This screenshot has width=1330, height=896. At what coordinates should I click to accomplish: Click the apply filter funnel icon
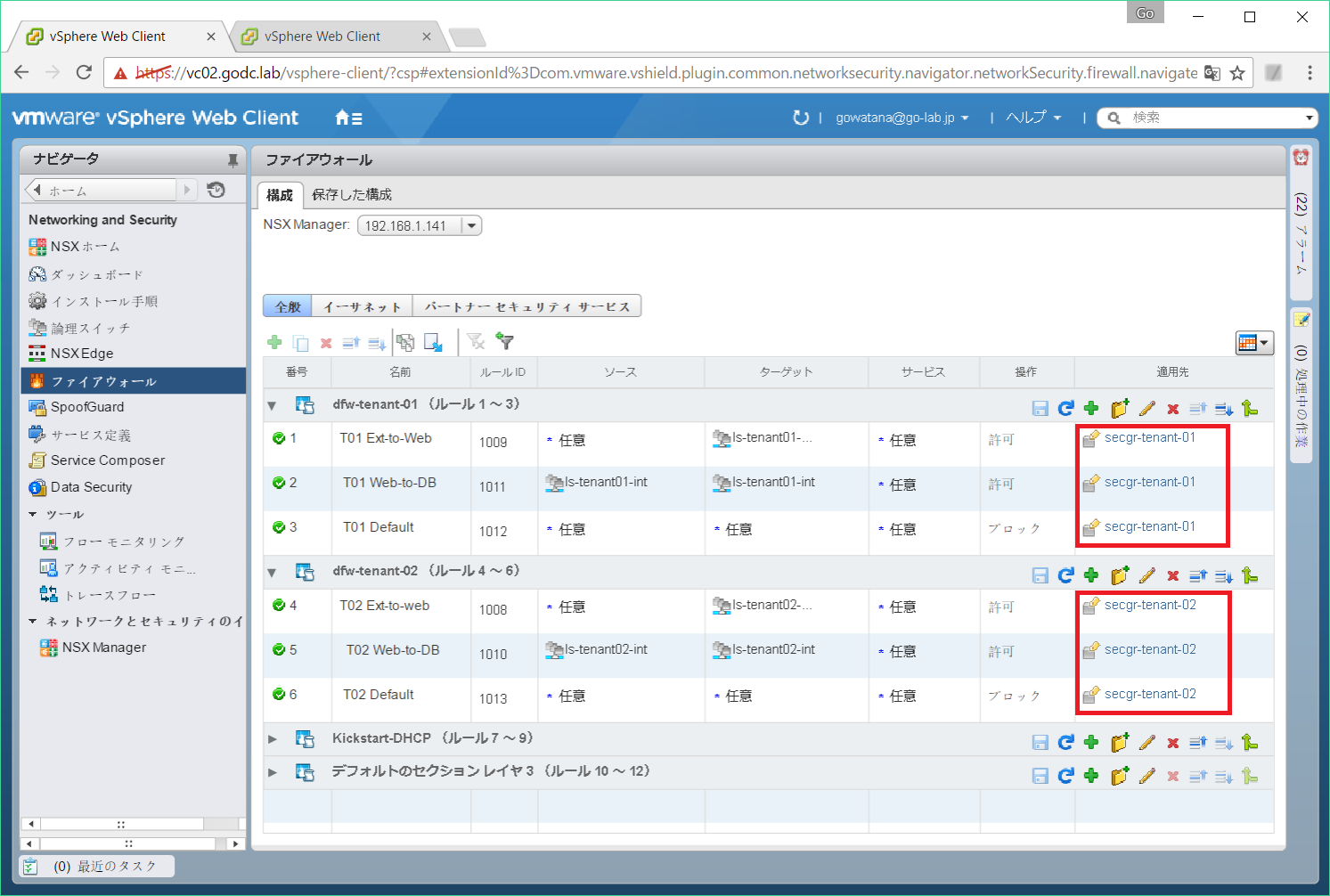pyautogui.click(x=505, y=341)
